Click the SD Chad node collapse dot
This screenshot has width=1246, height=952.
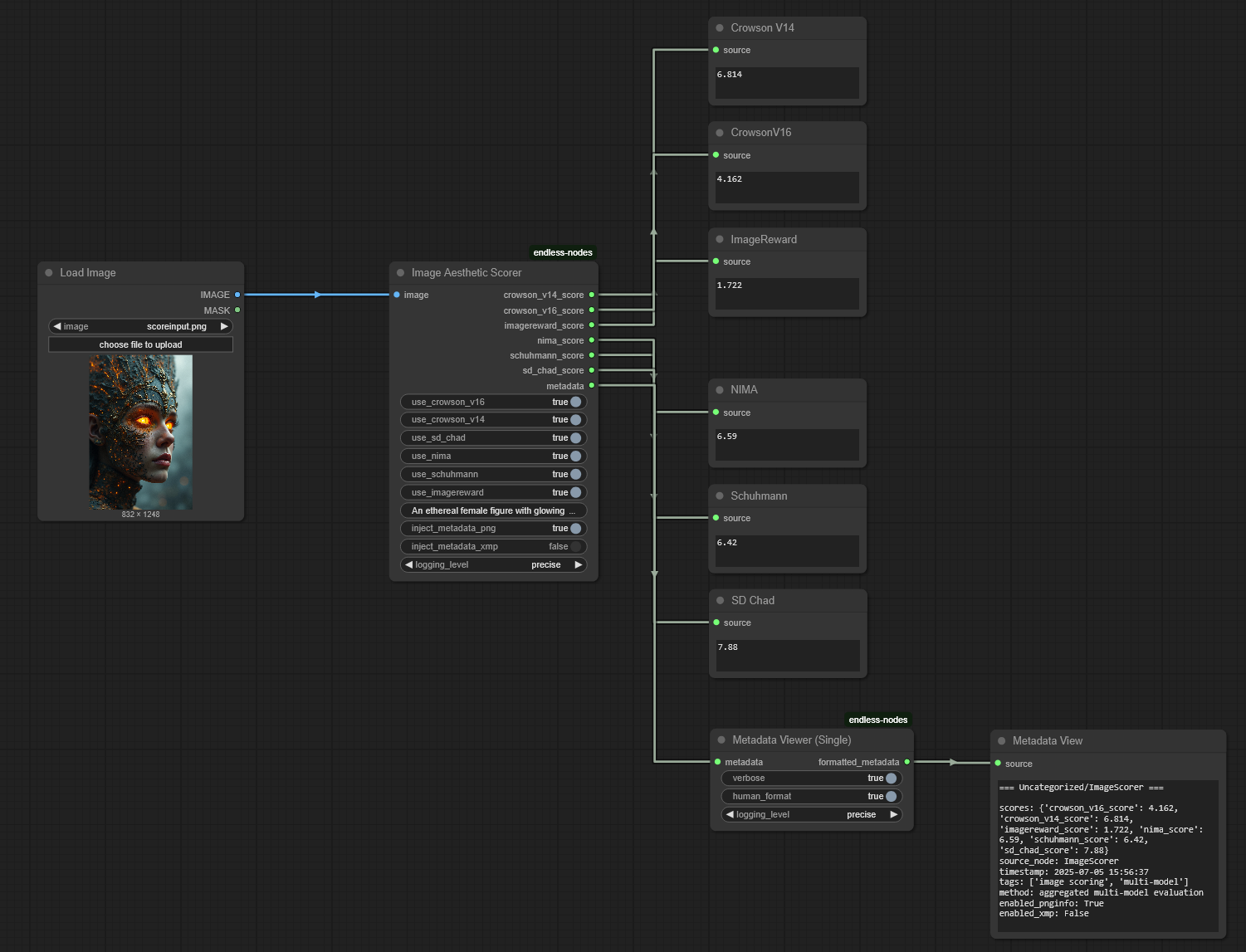pos(721,601)
